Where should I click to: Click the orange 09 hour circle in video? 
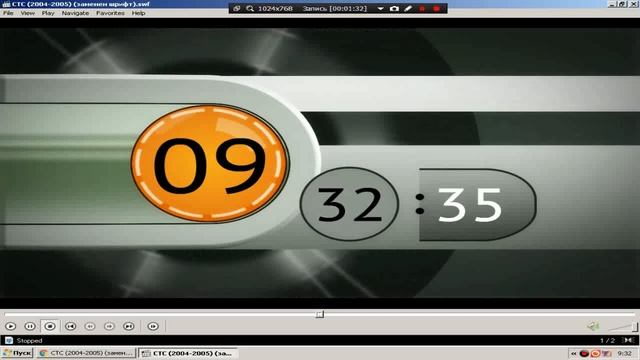tap(210, 163)
